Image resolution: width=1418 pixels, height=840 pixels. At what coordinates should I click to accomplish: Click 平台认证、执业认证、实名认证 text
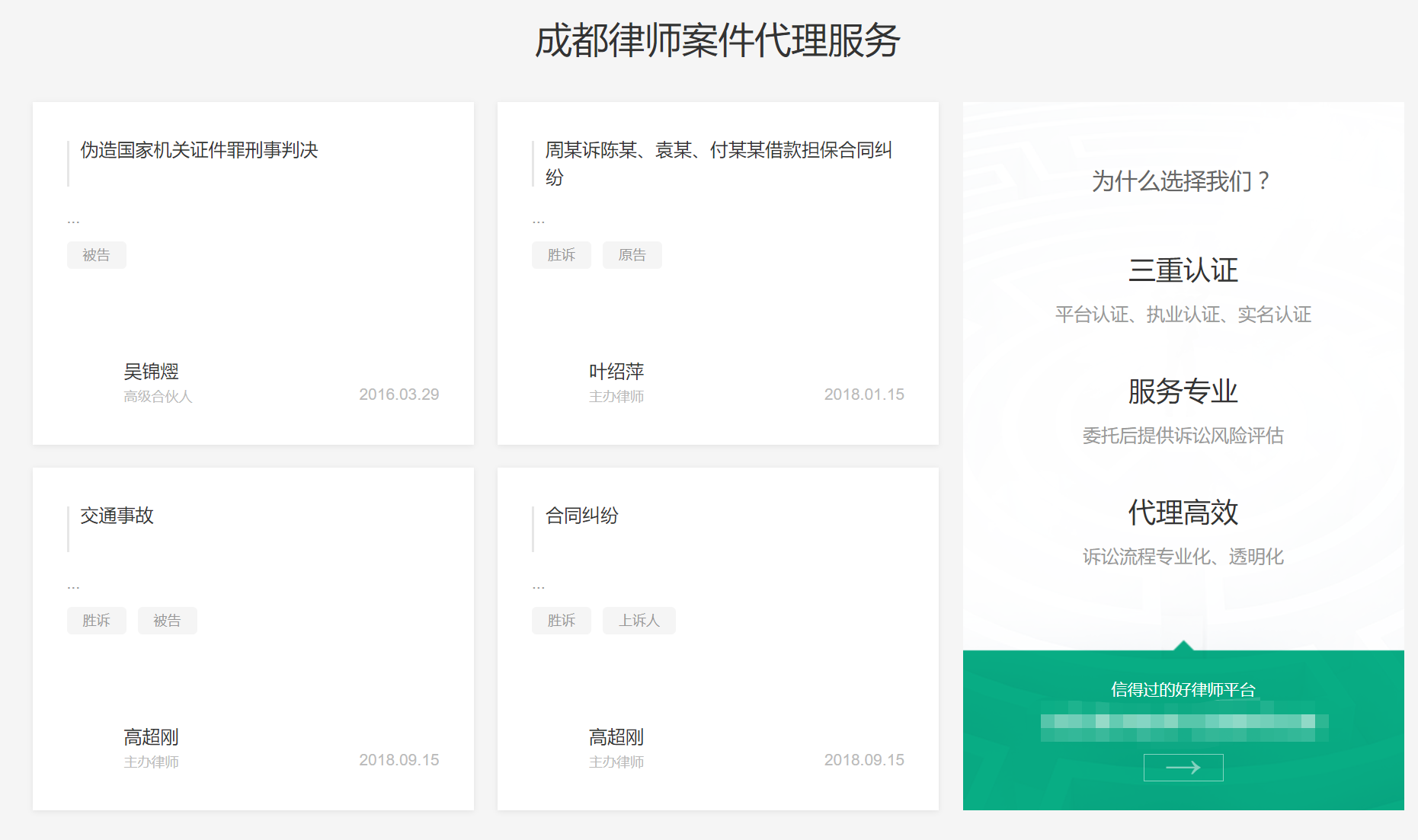(1183, 315)
